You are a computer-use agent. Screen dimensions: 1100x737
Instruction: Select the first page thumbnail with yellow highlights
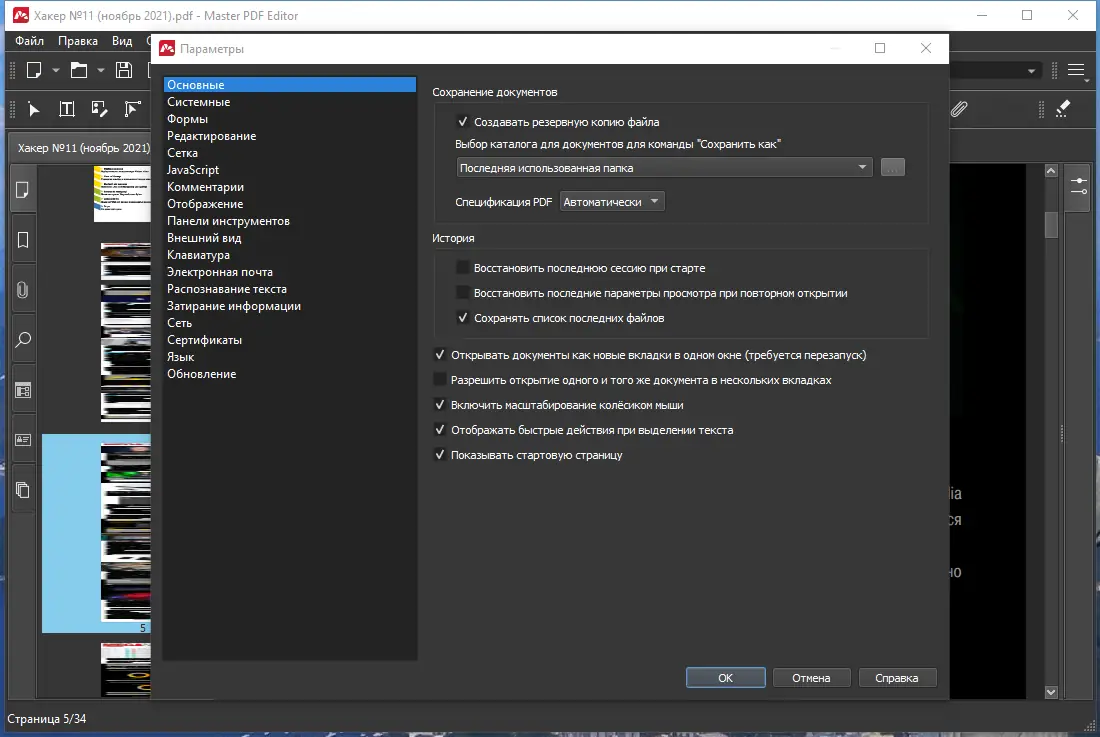point(122,194)
